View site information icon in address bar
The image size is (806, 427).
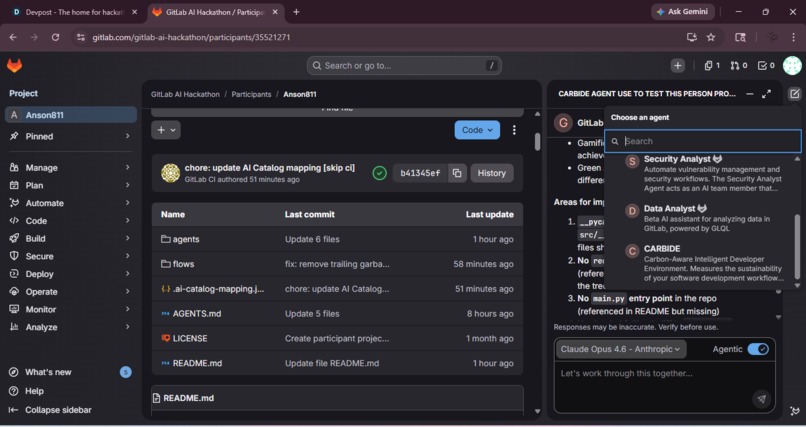80,37
